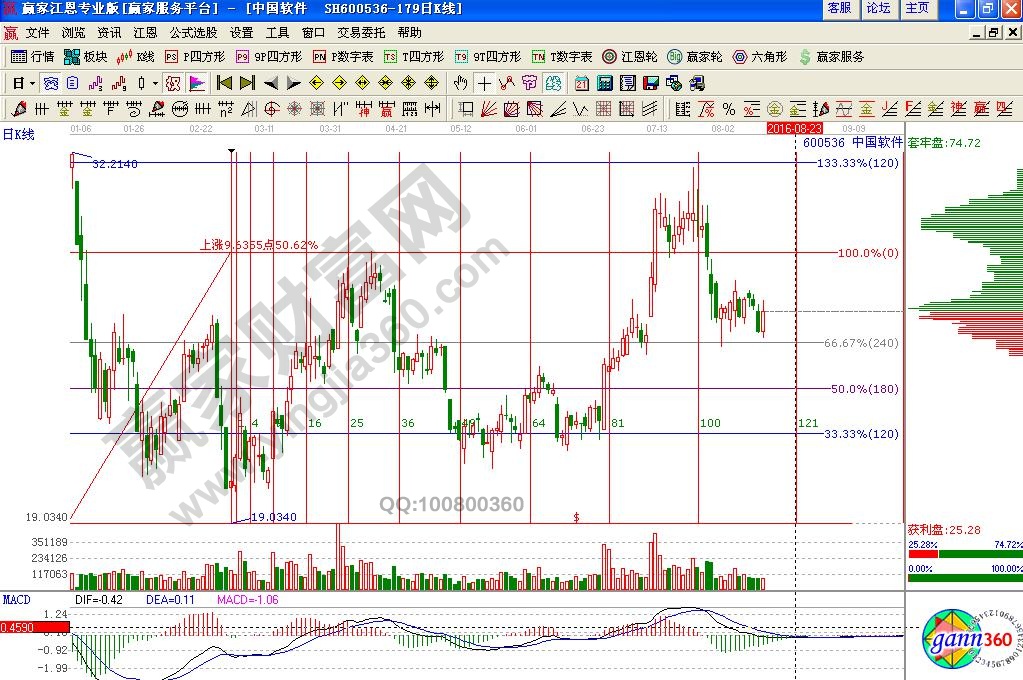Expand the candlestick style dropdown arrow
This screenshot has height=680, width=1023.
[x=154, y=83]
